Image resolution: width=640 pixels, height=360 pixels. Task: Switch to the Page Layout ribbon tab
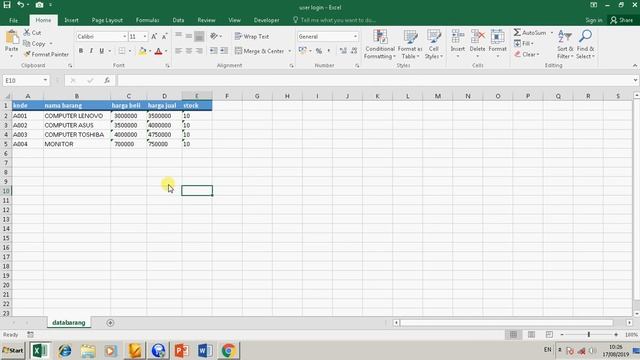click(107, 20)
